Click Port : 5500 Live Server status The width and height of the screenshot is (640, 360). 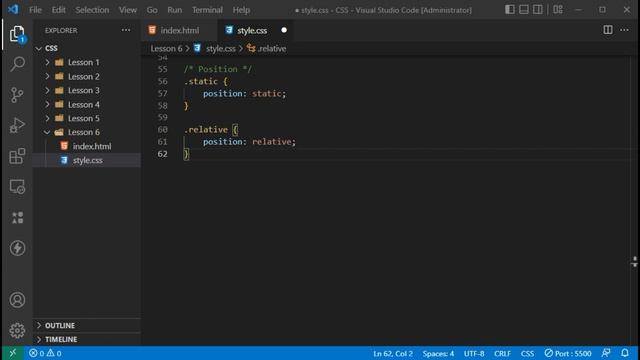tap(568, 353)
